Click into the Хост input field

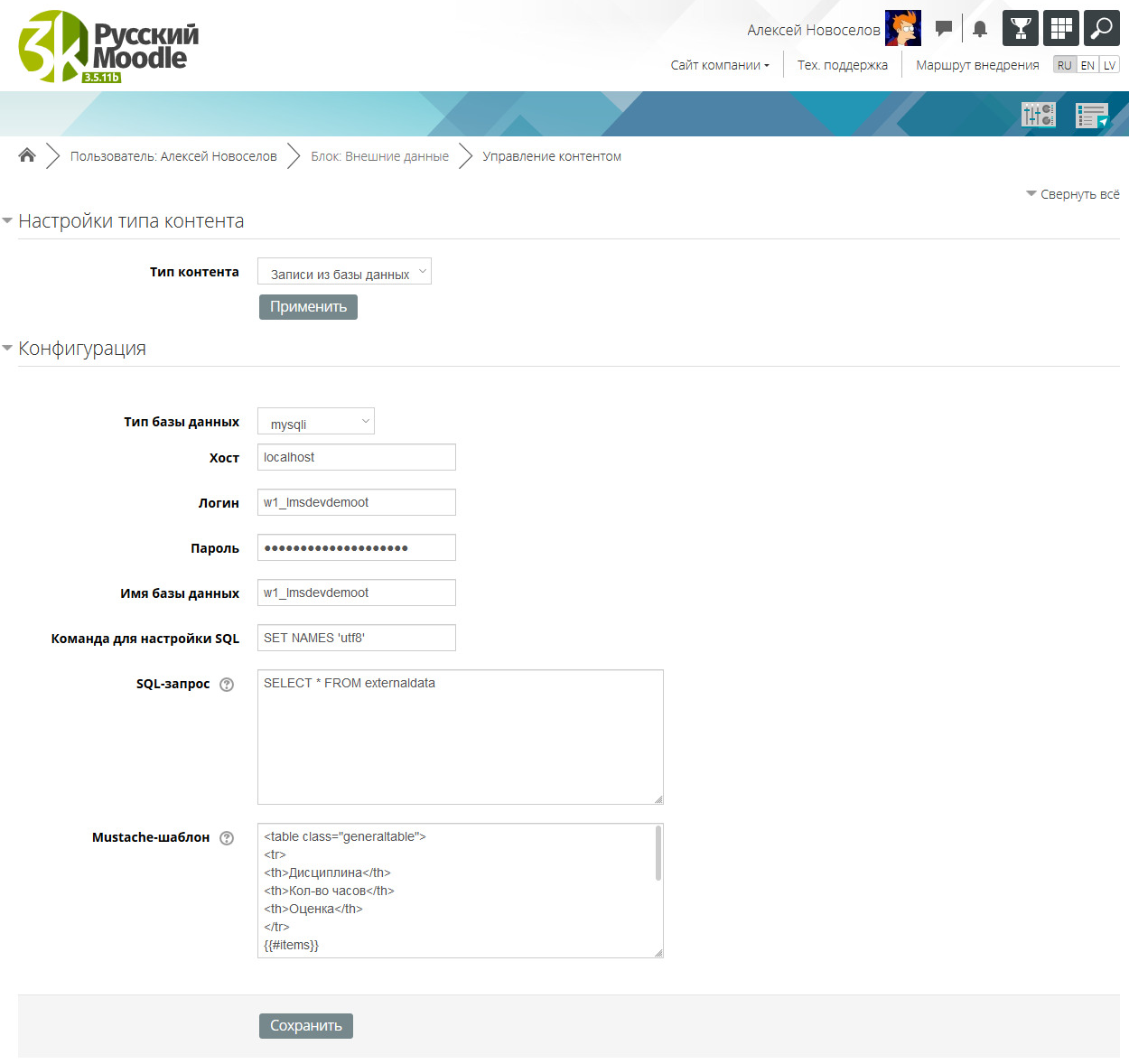pyautogui.click(x=357, y=457)
